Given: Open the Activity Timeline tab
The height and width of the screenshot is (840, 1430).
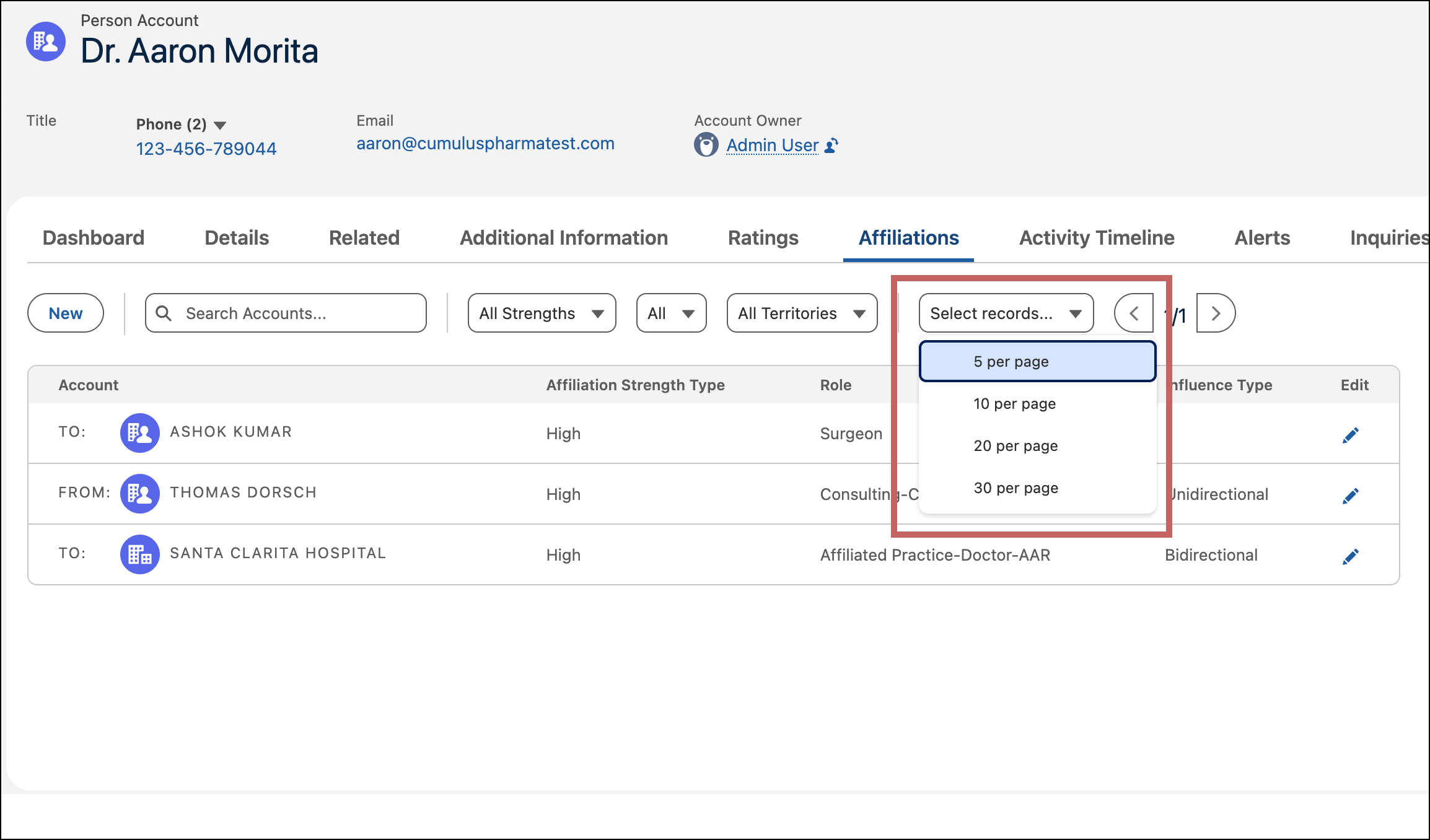Looking at the screenshot, I should click(x=1097, y=238).
